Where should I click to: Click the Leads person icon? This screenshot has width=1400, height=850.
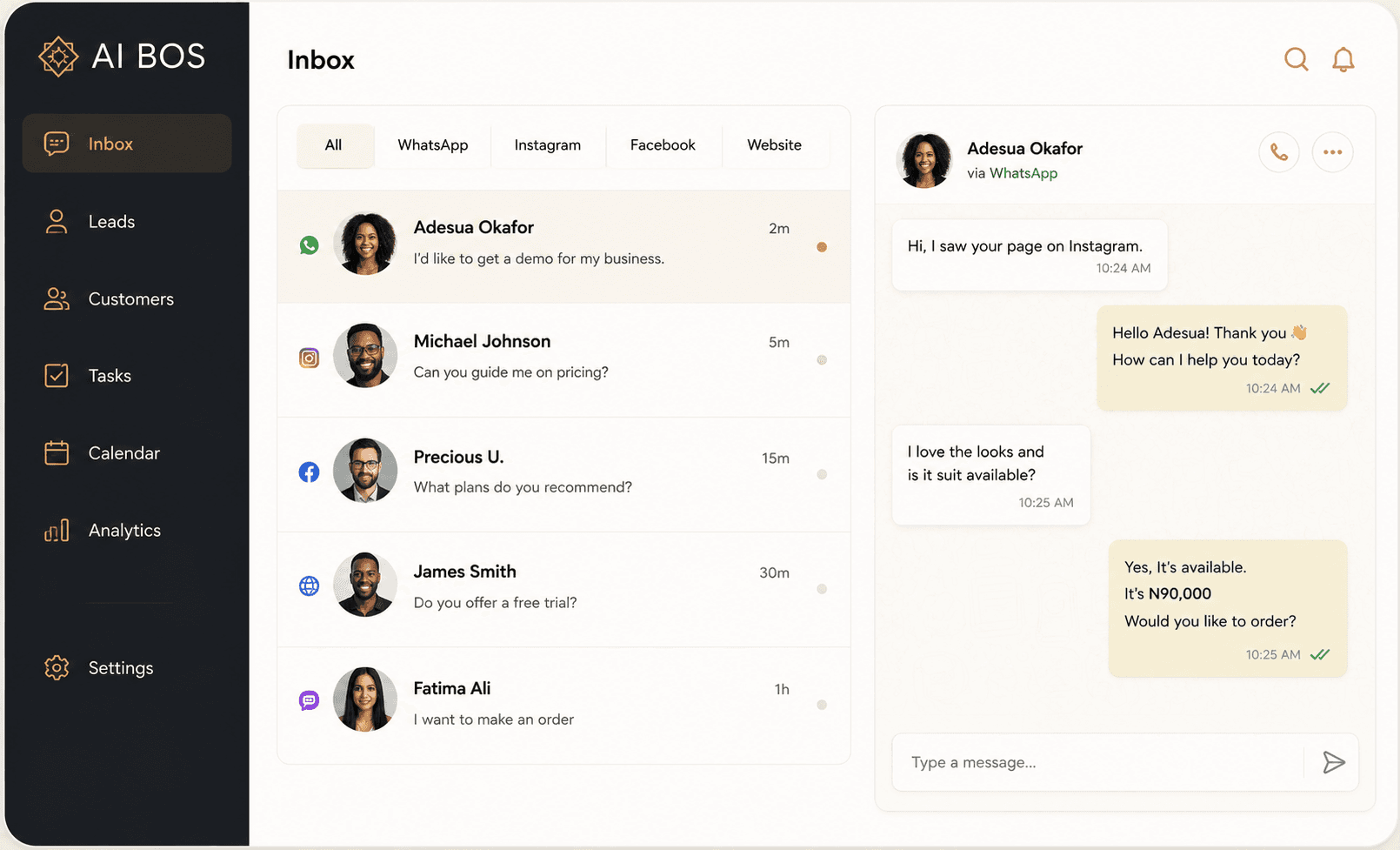(x=57, y=221)
